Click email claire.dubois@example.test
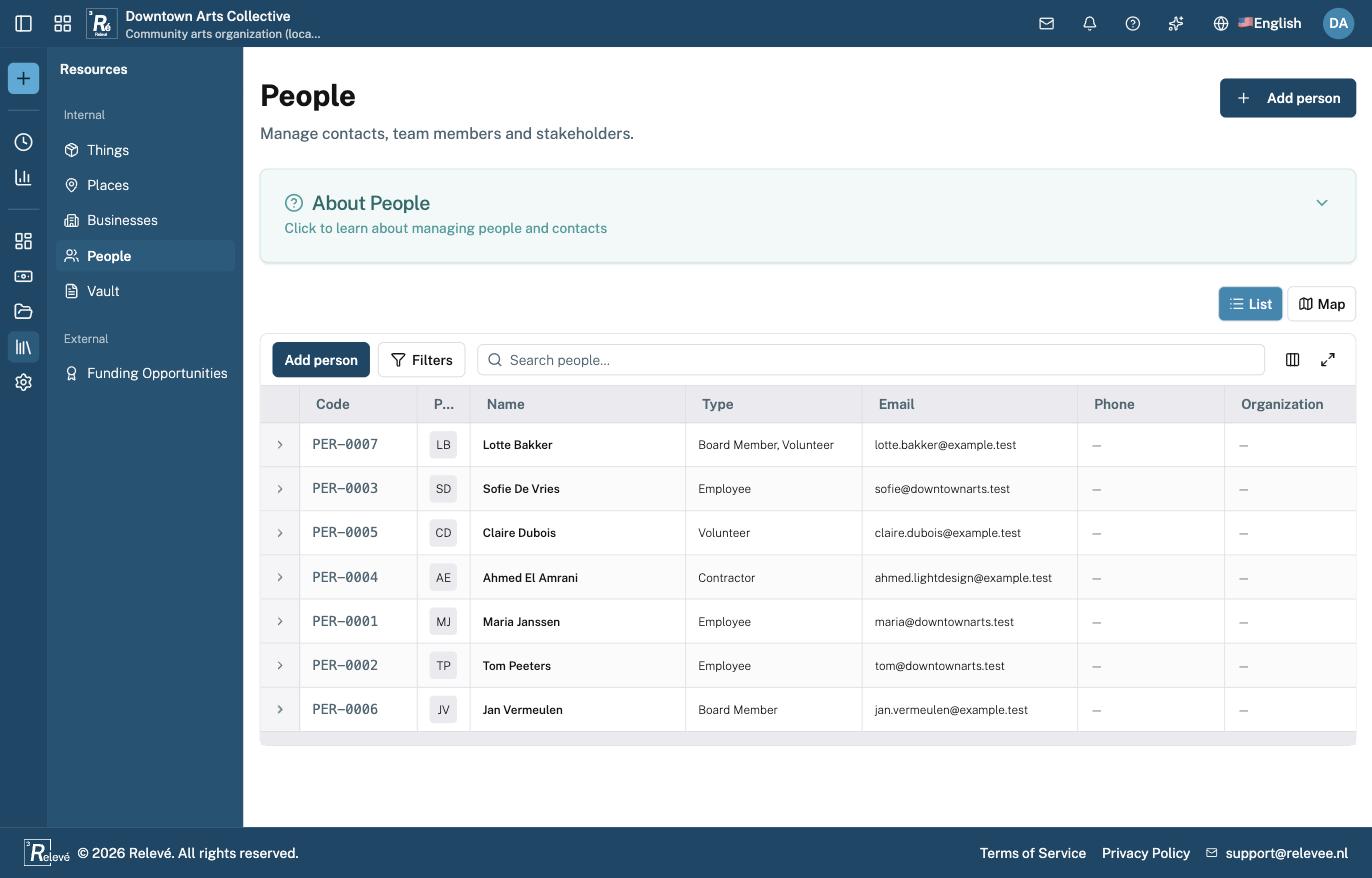The width and height of the screenshot is (1372, 878). (947, 533)
